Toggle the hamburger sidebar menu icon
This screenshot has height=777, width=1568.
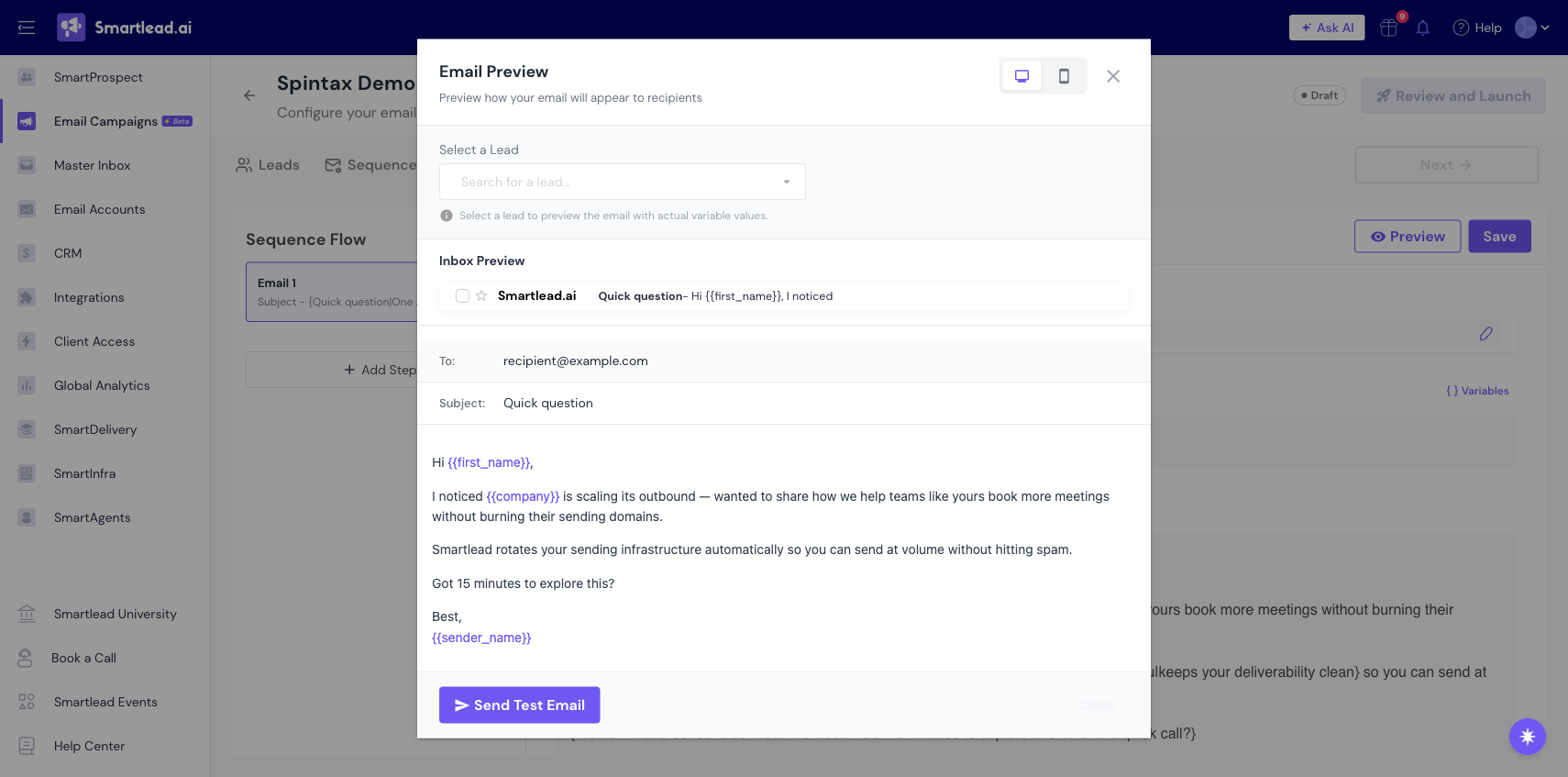(27, 28)
